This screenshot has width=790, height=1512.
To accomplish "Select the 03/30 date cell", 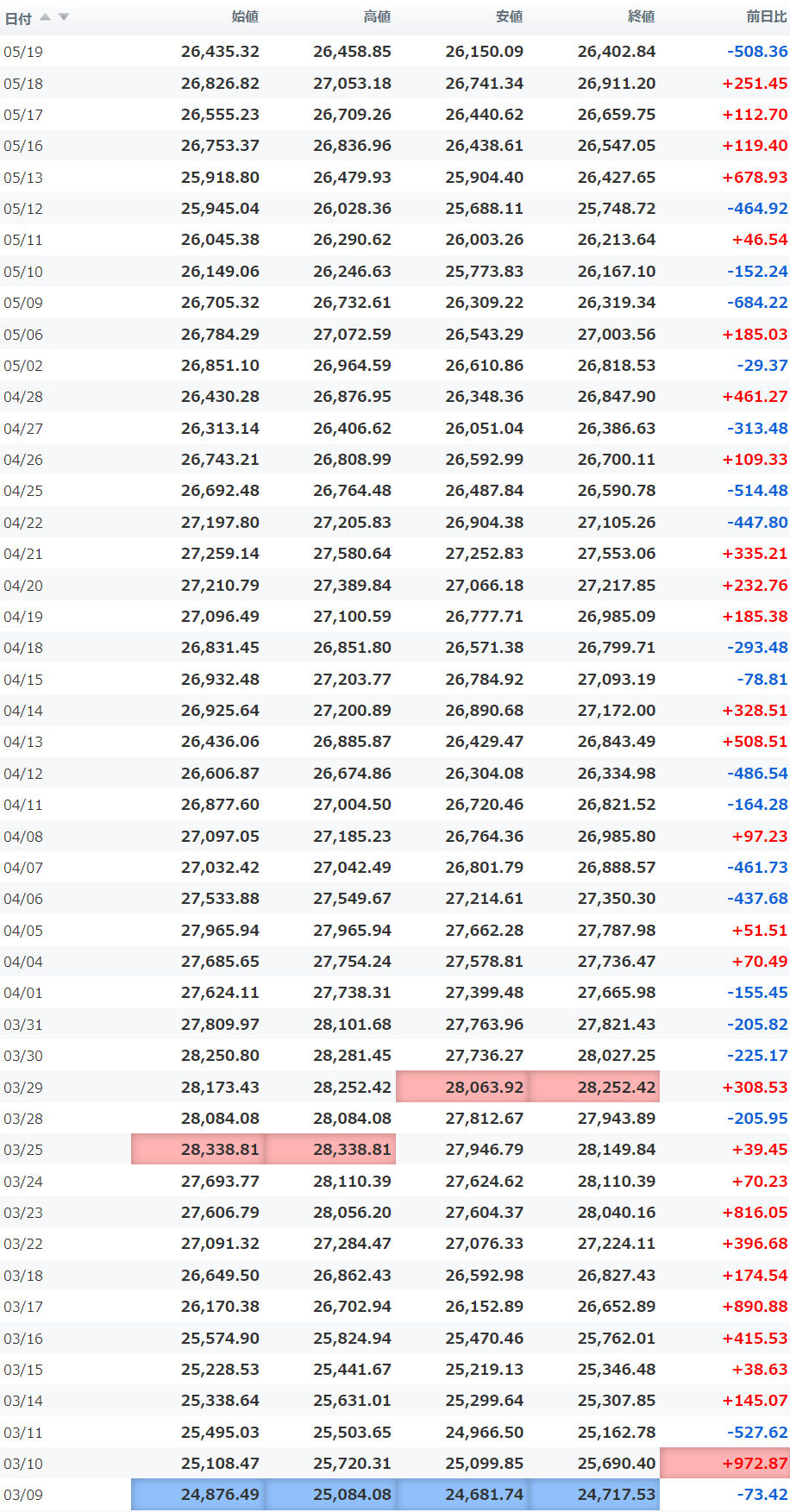I will click(23, 1056).
